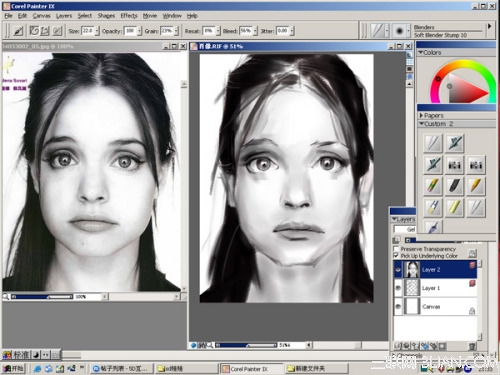
Task: Select the pale blender icon in fourth row
Action: point(476,207)
